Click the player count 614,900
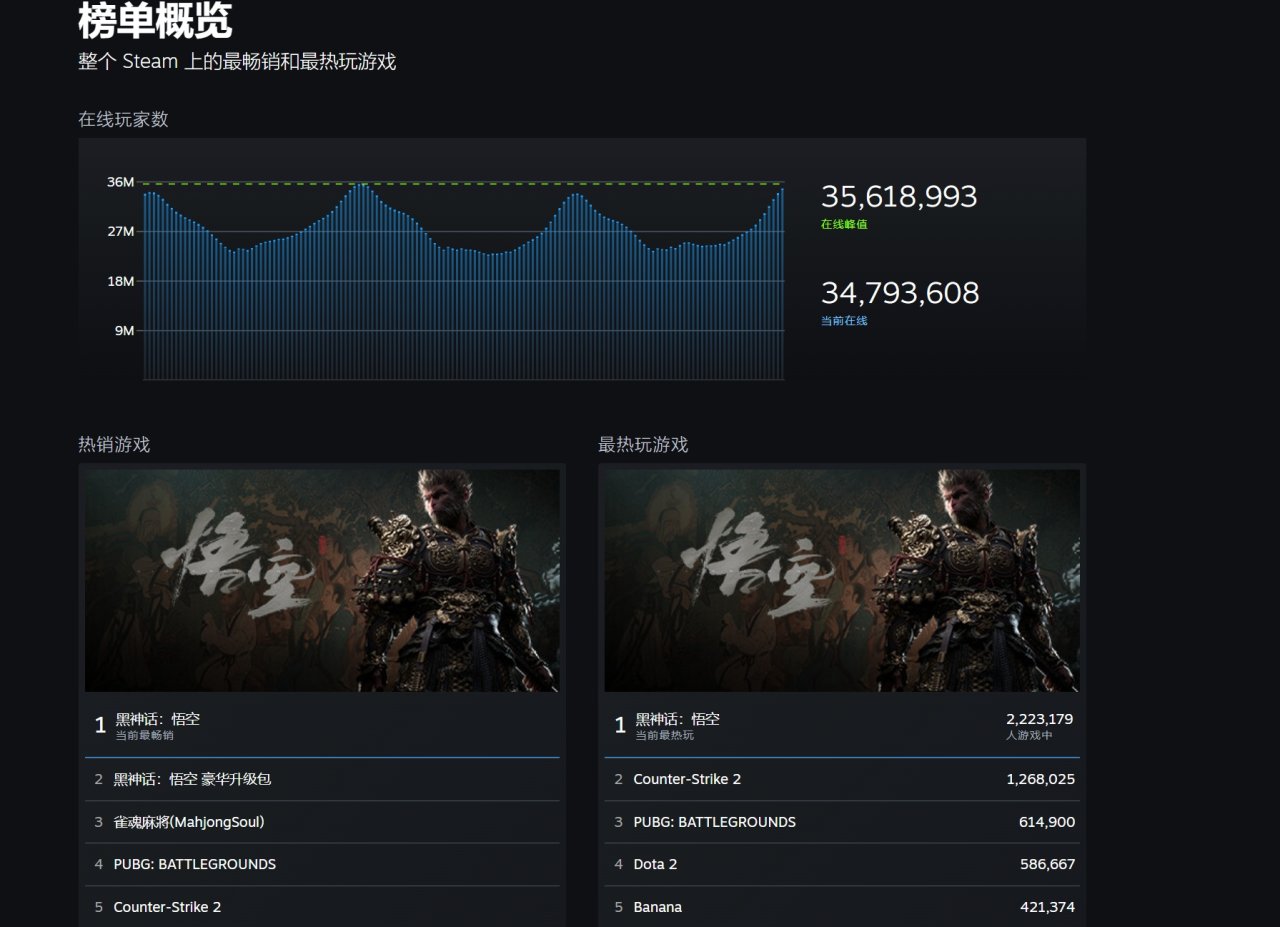The width and height of the screenshot is (1280, 927). pyautogui.click(x=1047, y=822)
